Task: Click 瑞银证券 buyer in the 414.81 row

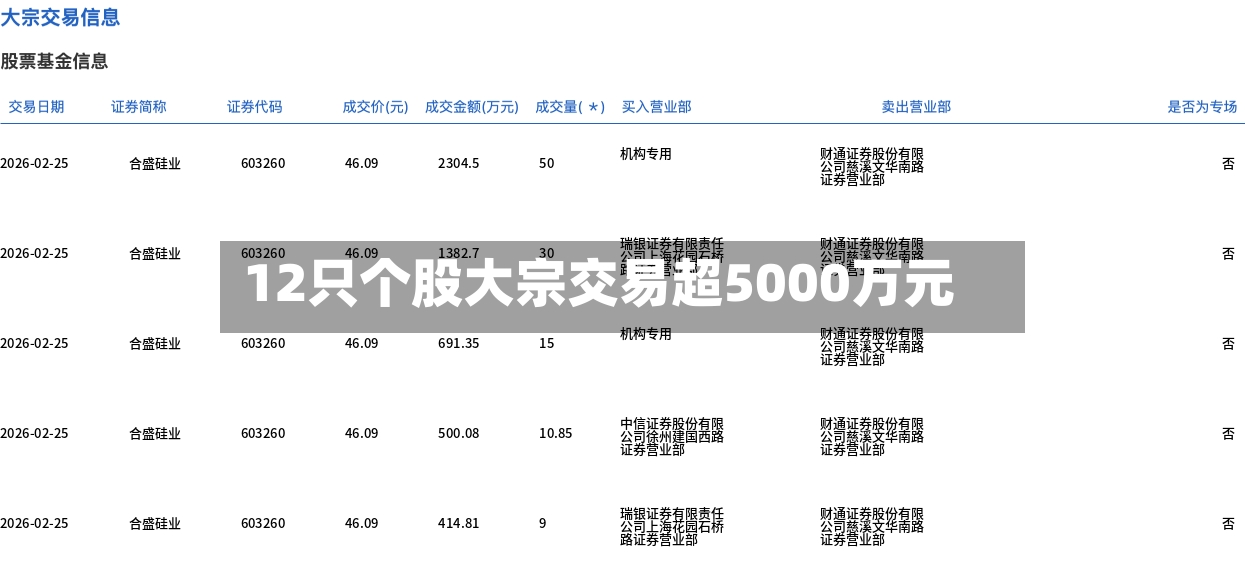Action: tap(672, 526)
